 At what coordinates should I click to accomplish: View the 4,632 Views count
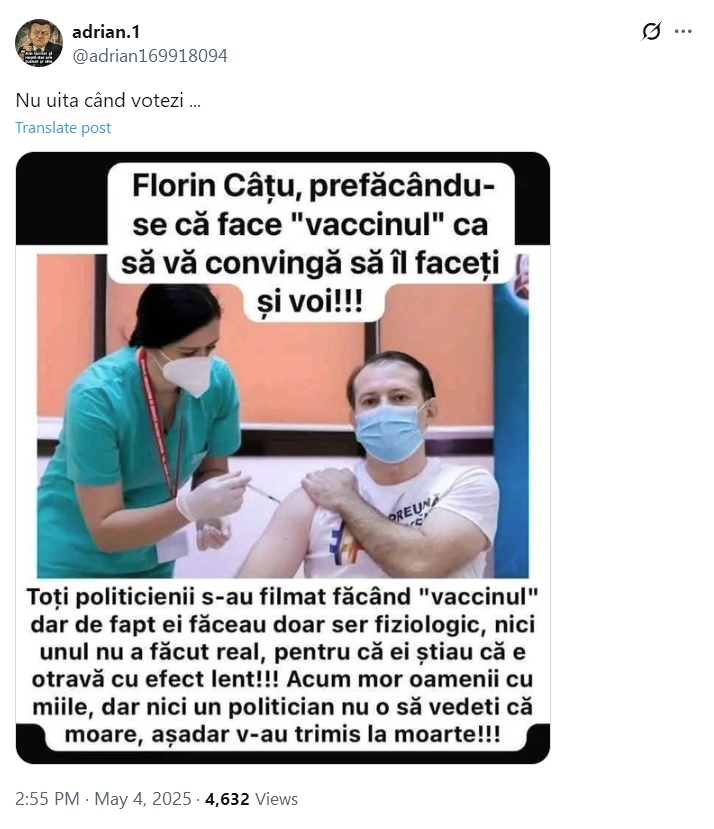tap(251, 798)
